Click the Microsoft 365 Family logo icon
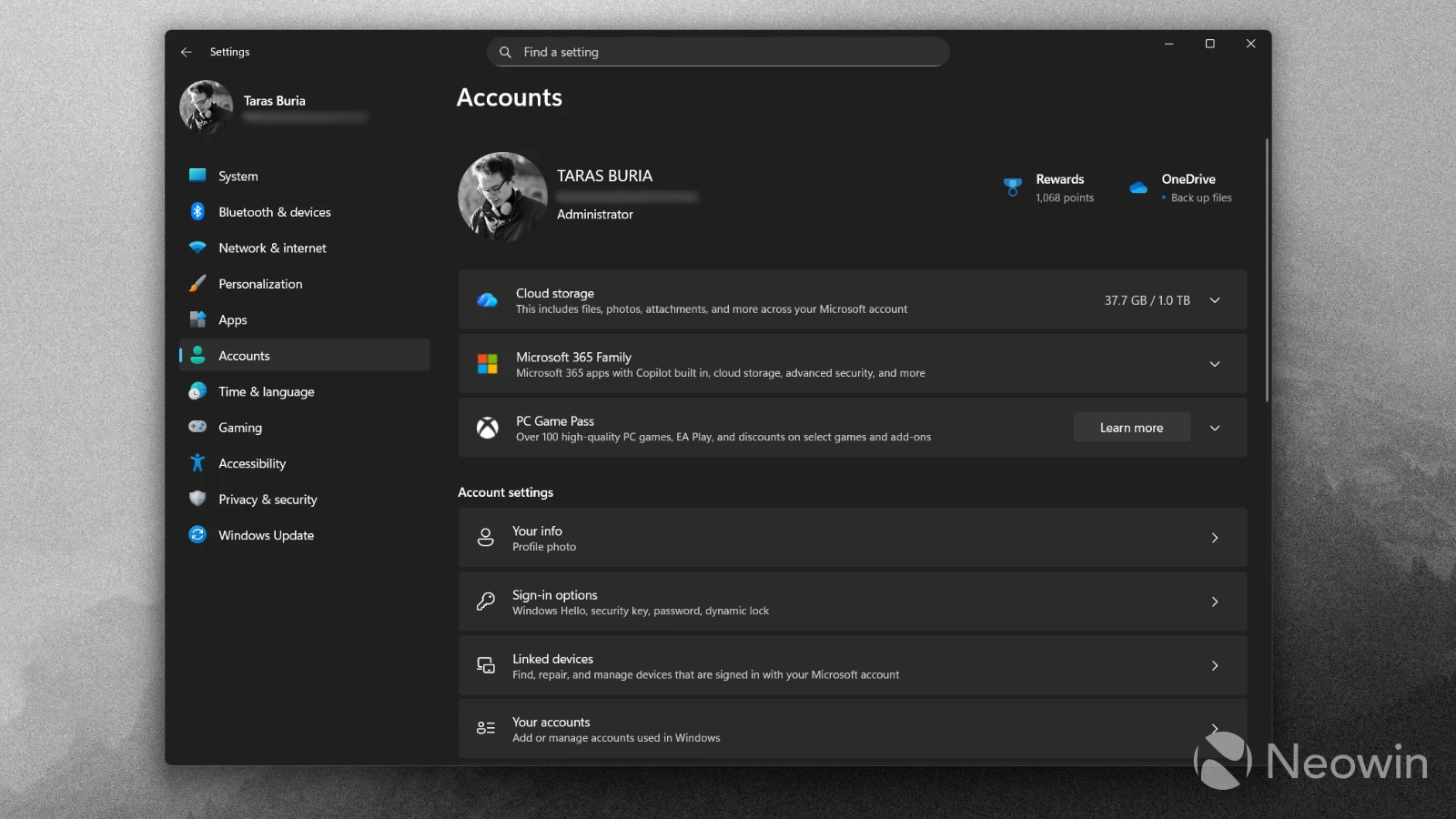The width and height of the screenshot is (1456, 819). [x=486, y=364]
